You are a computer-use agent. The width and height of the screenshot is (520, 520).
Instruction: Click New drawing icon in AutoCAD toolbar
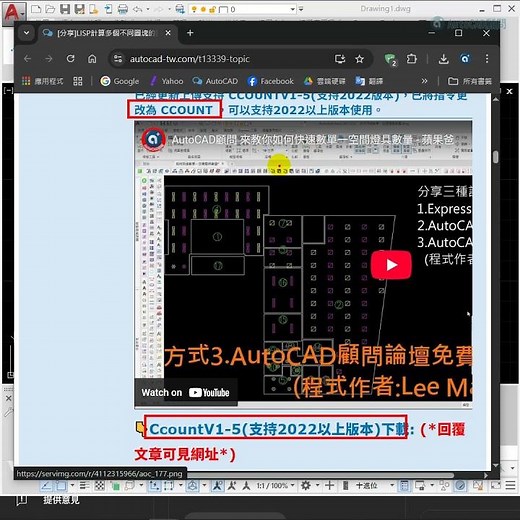pyautogui.click(x=36, y=9)
